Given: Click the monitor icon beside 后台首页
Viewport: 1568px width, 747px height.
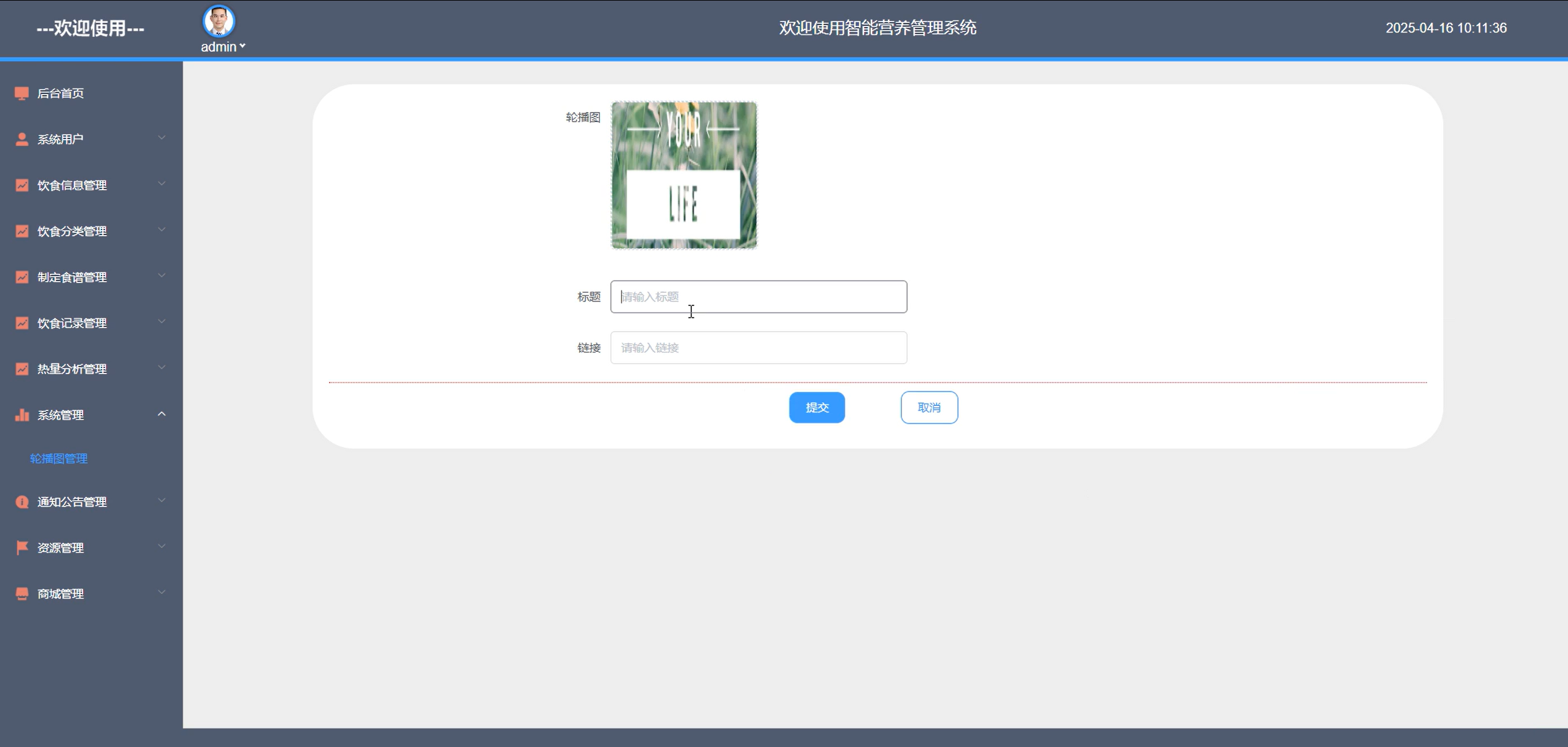Looking at the screenshot, I should (x=22, y=94).
